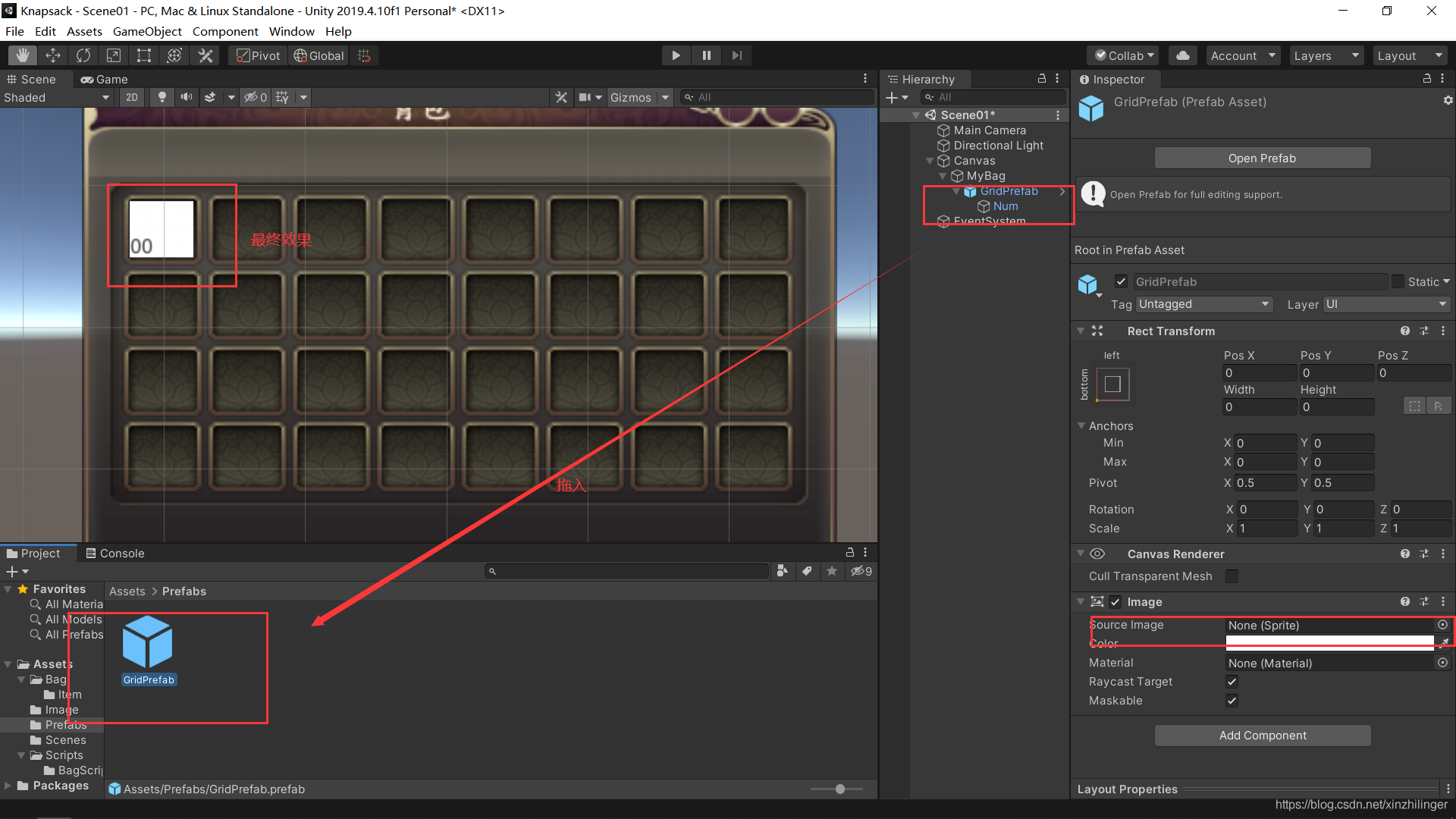This screenshot has height=819, width=1456.
Task: Toggle 2D view mode
Action: [132, 97]
